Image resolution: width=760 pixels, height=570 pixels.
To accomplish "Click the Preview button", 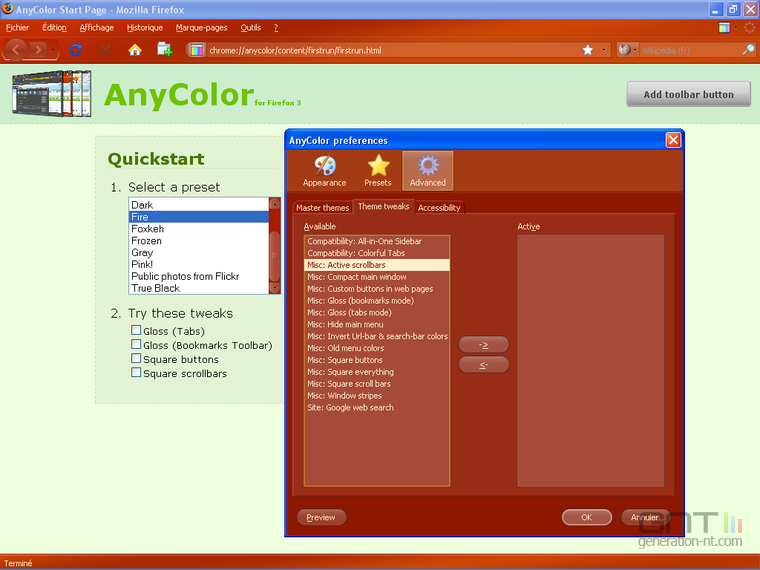I will 321,517.
